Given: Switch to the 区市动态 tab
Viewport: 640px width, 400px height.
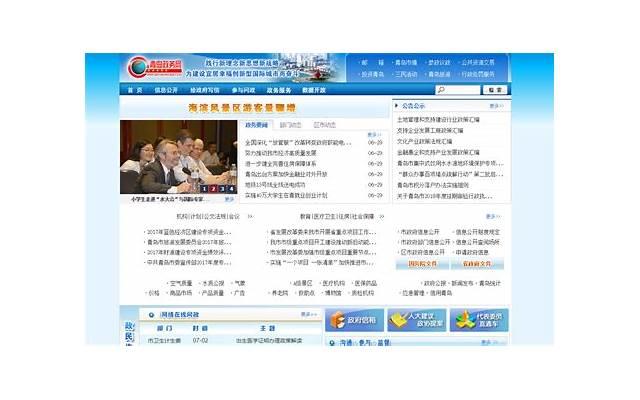Looking at the screenshot, I should [x=324, y=125].
